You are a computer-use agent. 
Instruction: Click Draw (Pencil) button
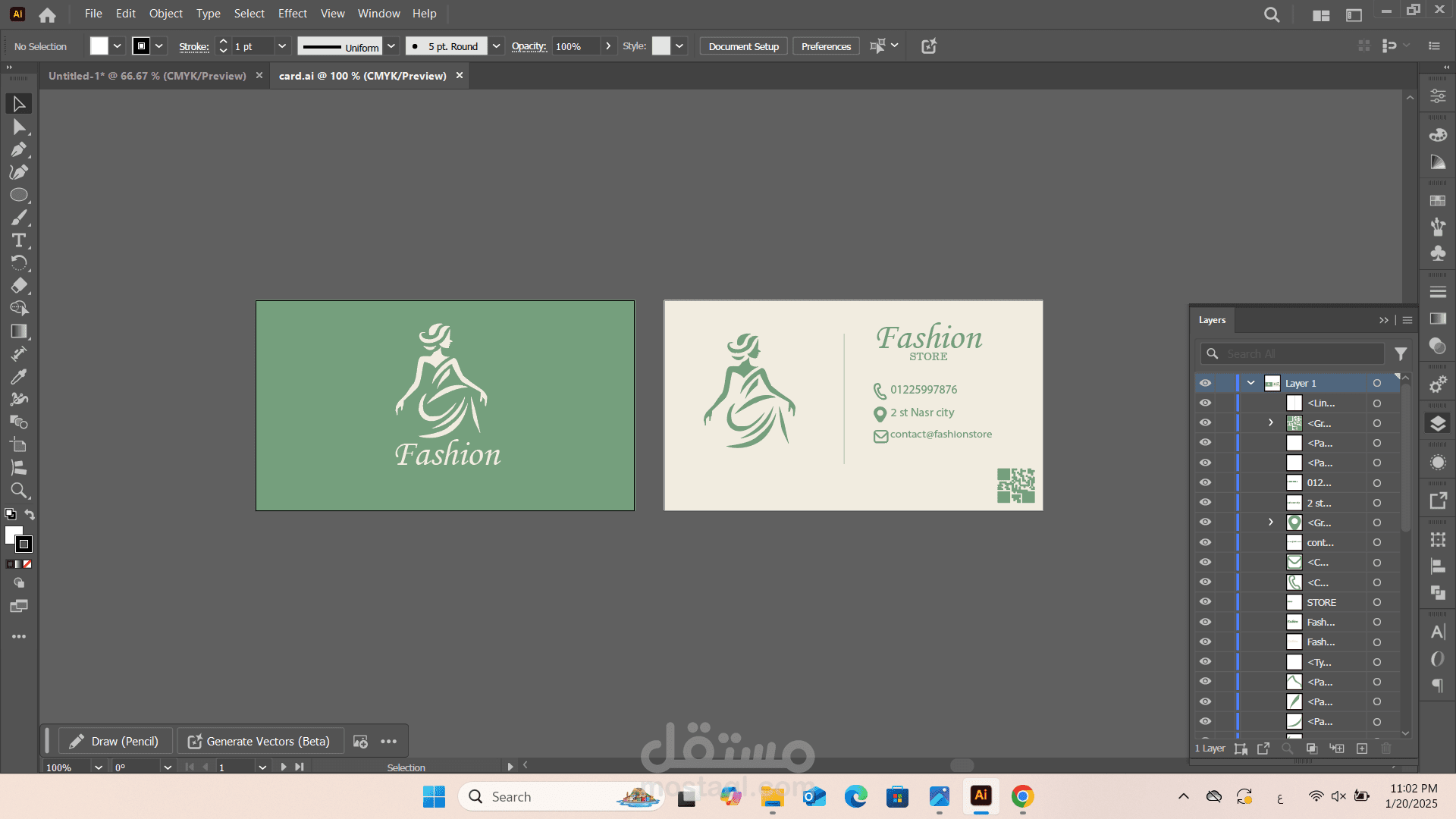pos(115,742)
